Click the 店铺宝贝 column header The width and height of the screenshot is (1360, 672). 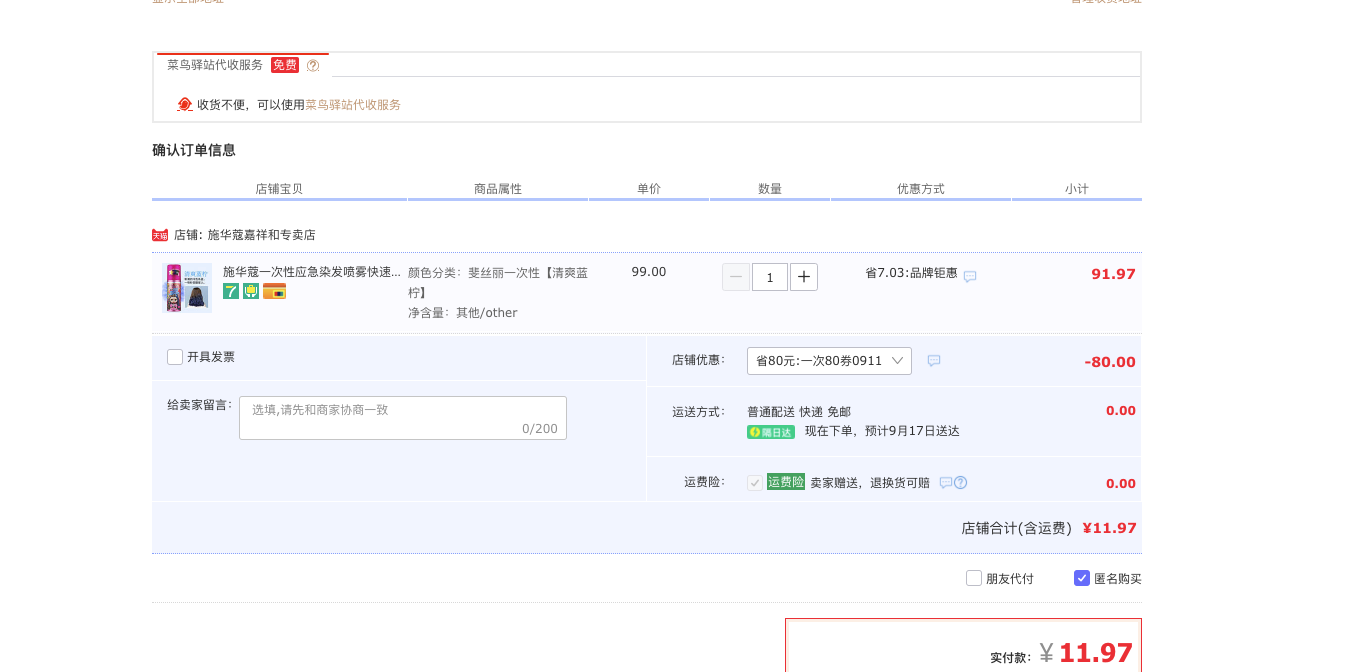(279, 189)
